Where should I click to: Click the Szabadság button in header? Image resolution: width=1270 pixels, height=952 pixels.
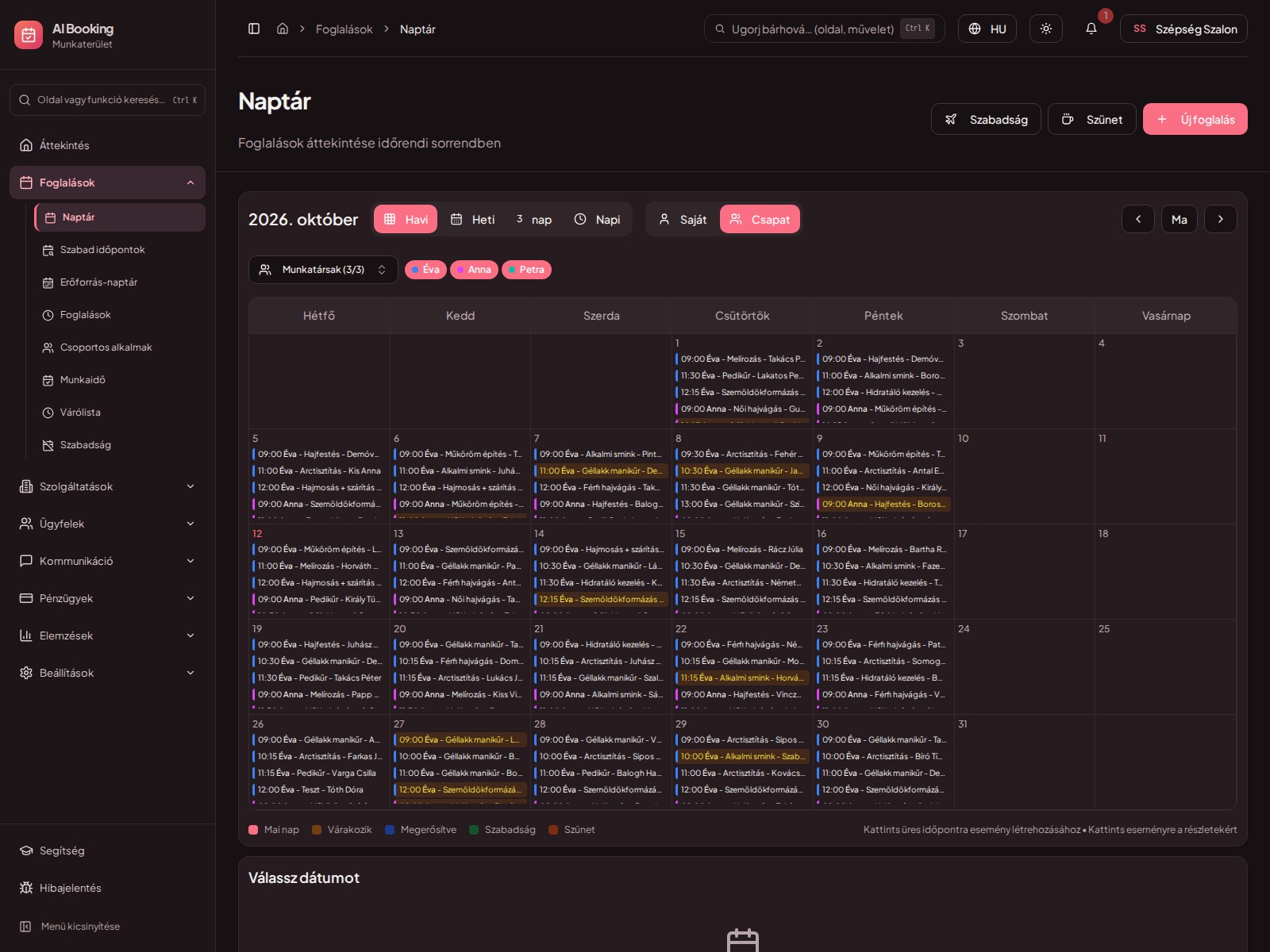(x=986, y=119)
